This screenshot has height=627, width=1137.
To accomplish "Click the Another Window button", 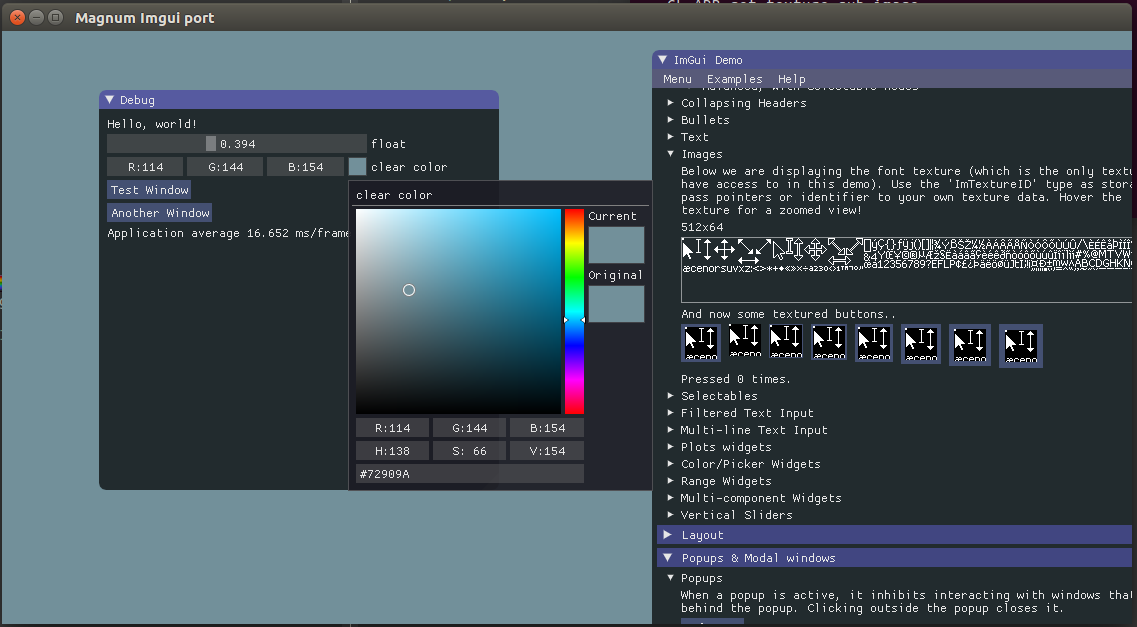I will tap(160, 213).
